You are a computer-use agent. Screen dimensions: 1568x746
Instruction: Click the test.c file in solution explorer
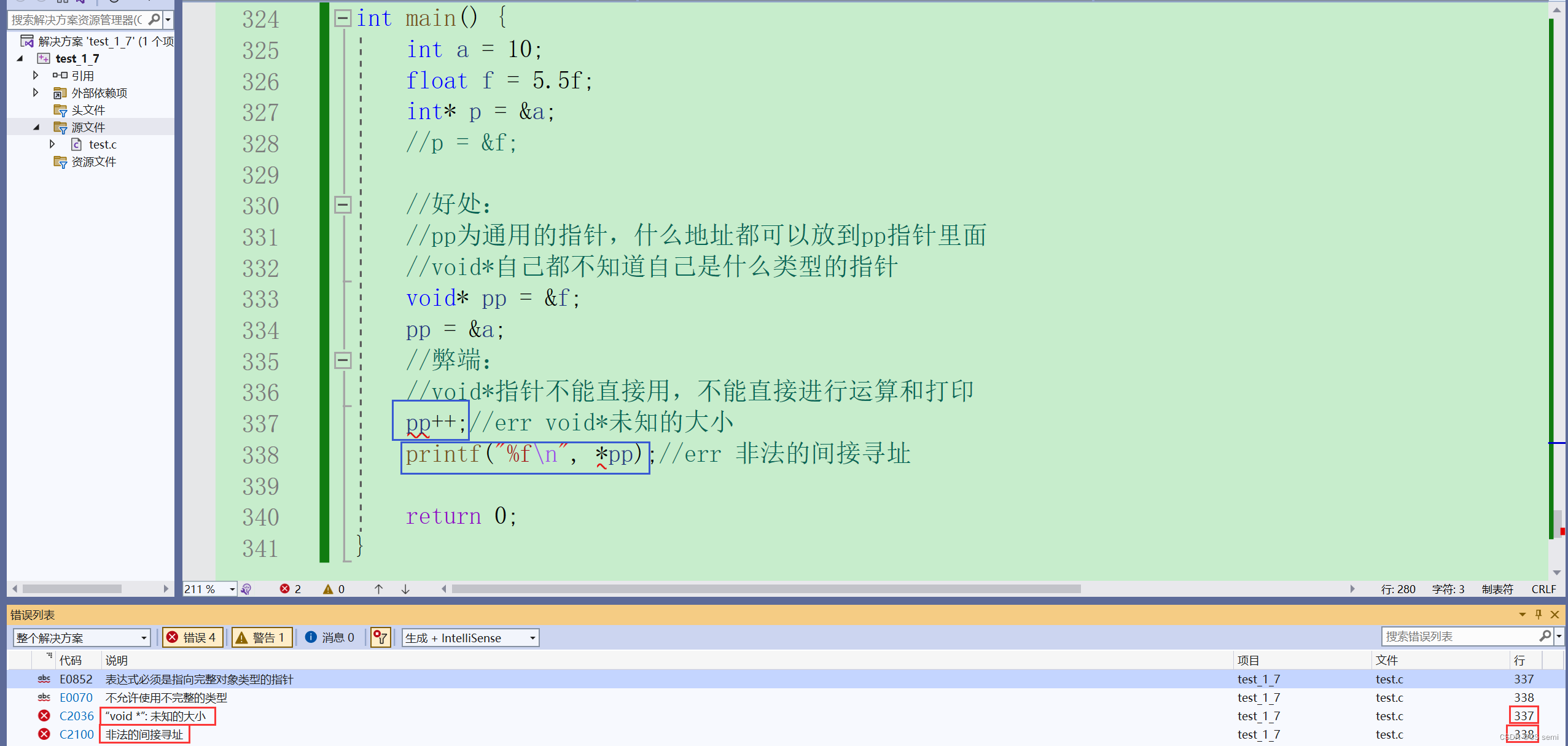pos(99,143)
